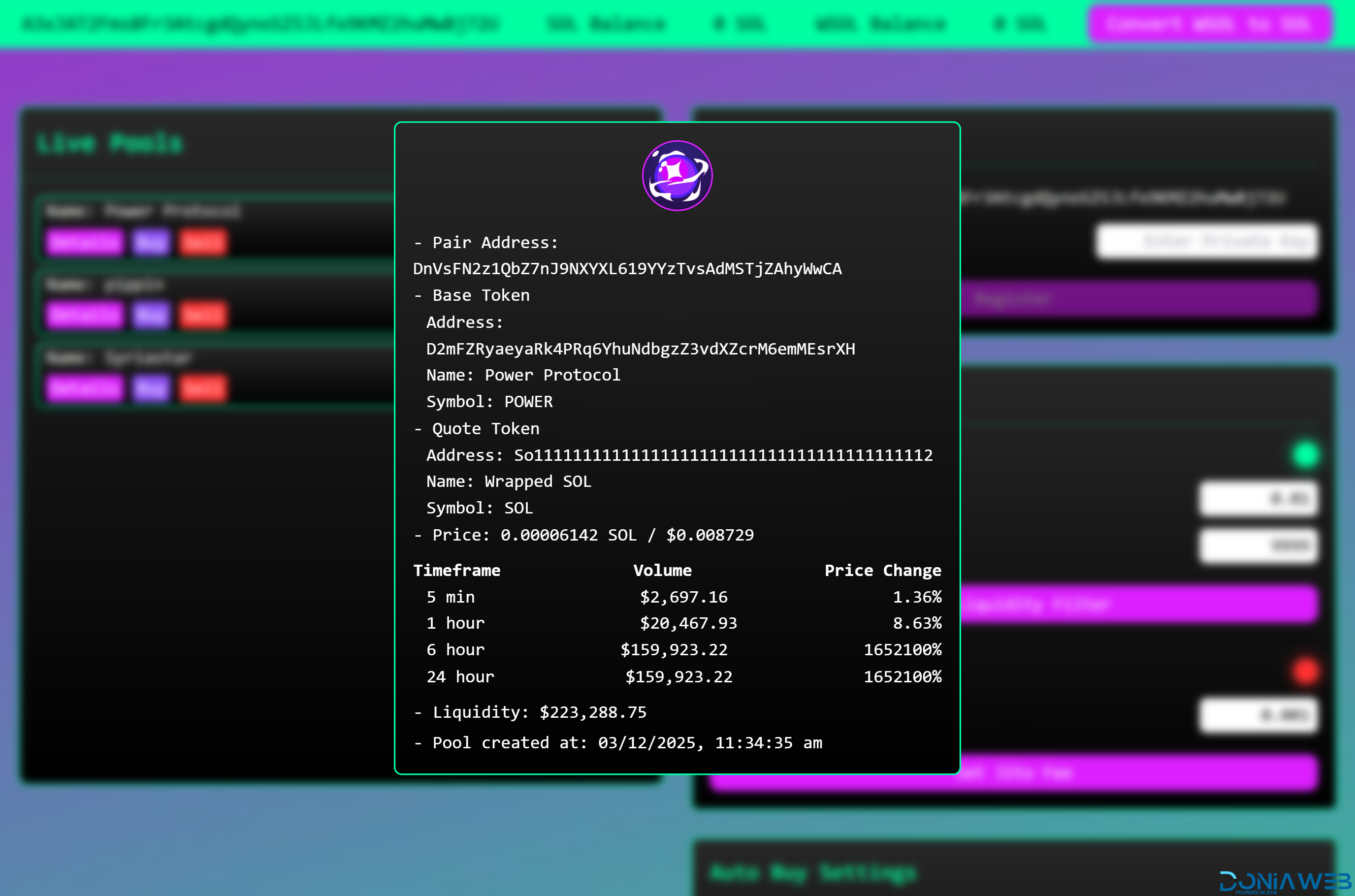Screen dimensions: 1355x896
Task: Click the Enter Private Key field
Action: 1207,241
